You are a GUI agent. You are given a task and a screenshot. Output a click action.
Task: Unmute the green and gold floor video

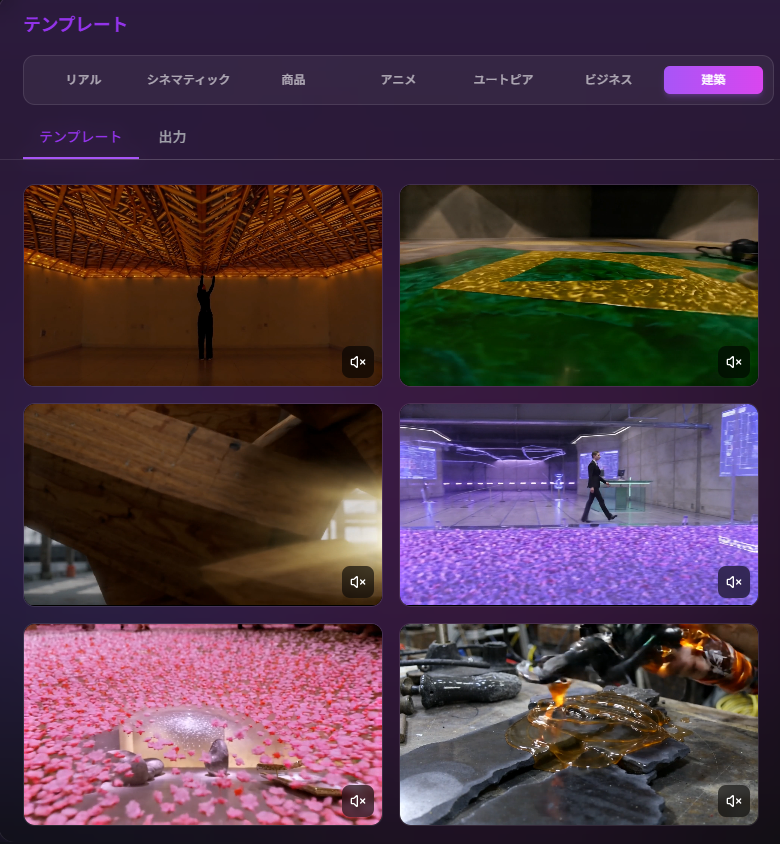[x=734, y=362]
